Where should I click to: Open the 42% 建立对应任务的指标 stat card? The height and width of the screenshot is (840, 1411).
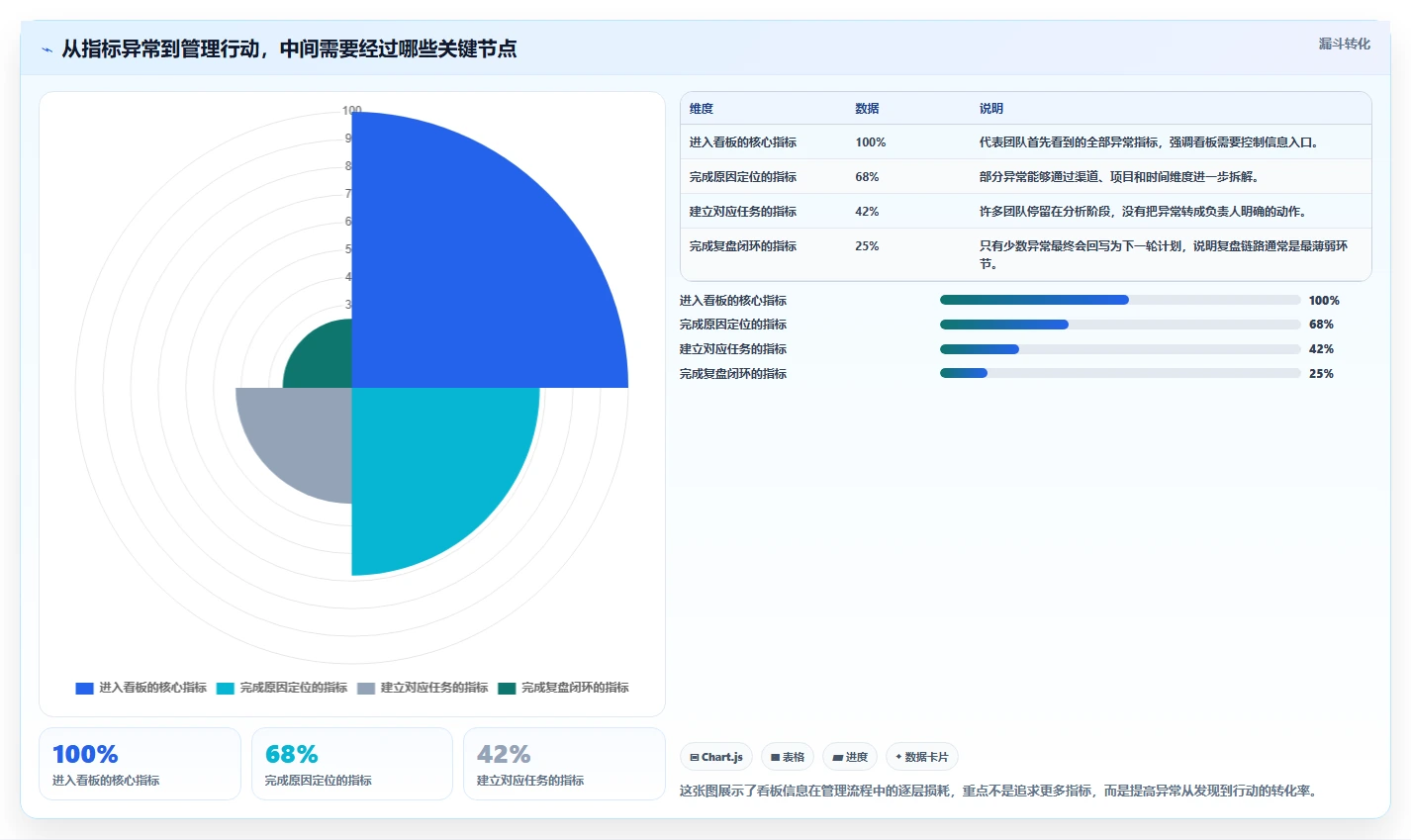coord(564,764)
